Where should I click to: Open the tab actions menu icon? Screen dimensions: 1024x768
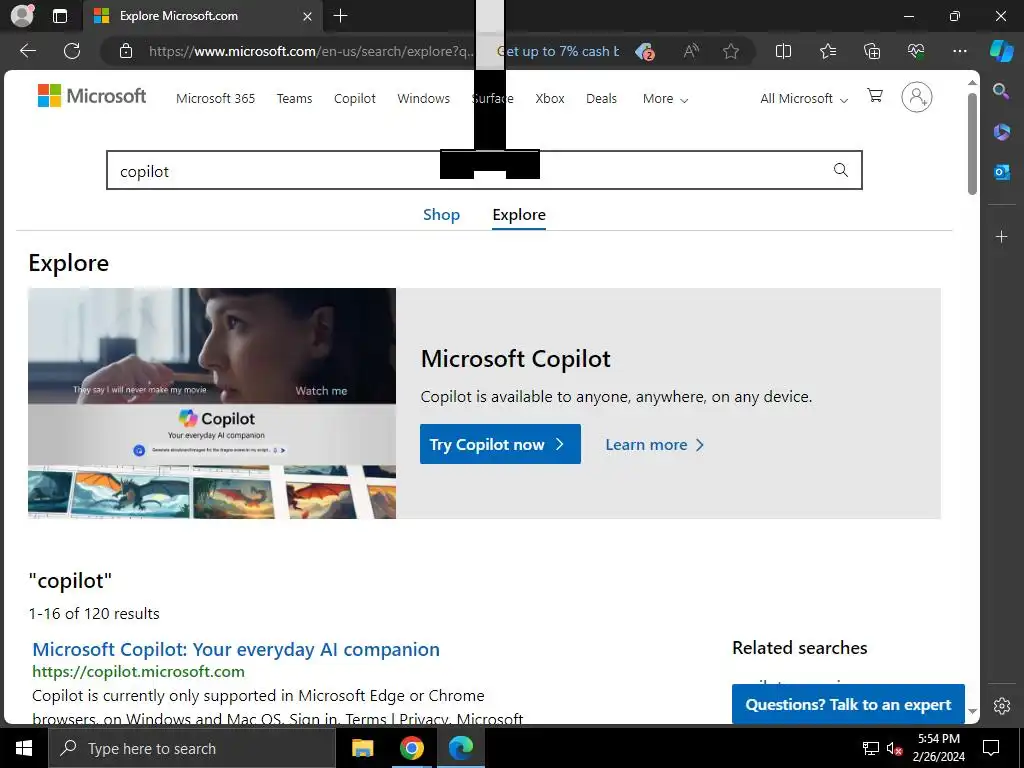pyautogui.click(x=59, y=16)
